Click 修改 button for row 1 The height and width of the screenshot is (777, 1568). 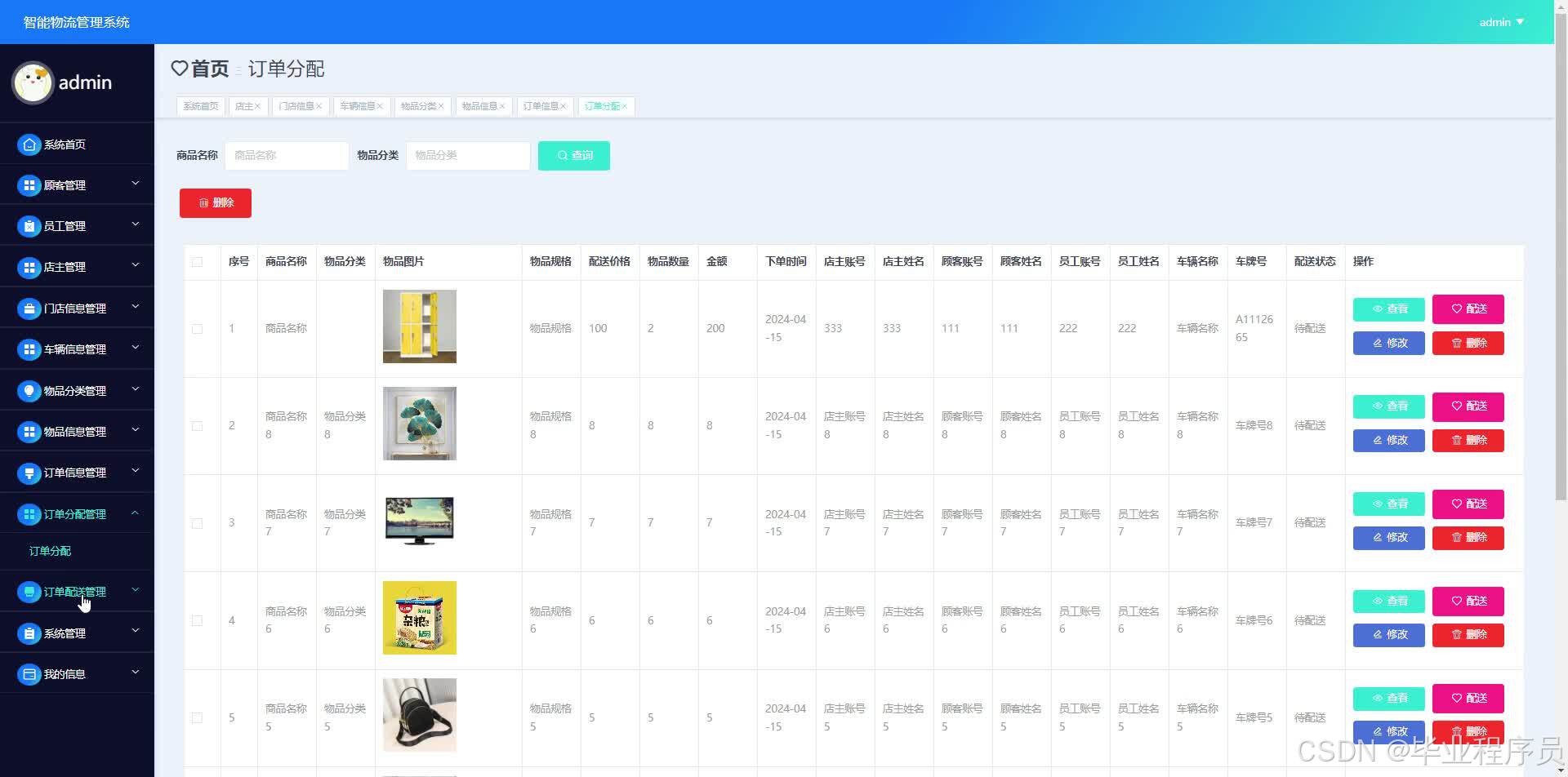tap(1388, 344)
